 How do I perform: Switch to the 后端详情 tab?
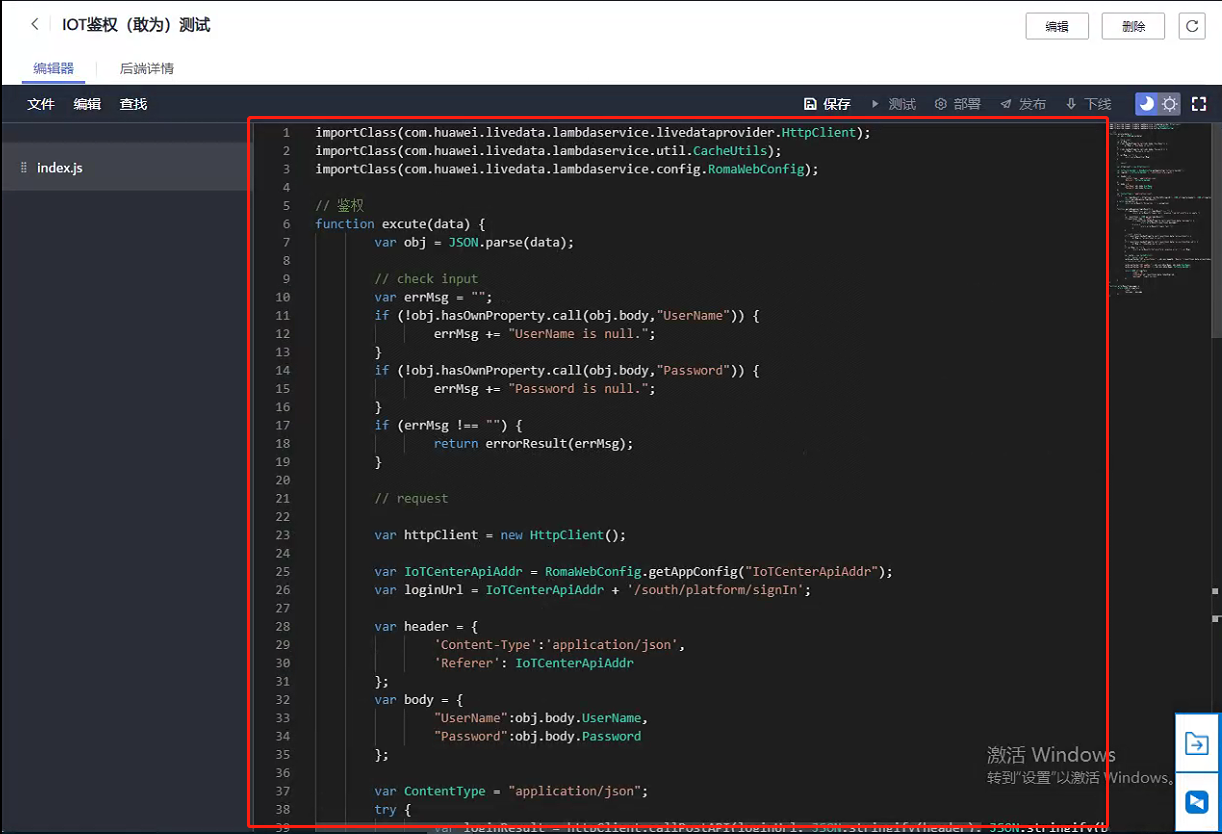[147, 69]
